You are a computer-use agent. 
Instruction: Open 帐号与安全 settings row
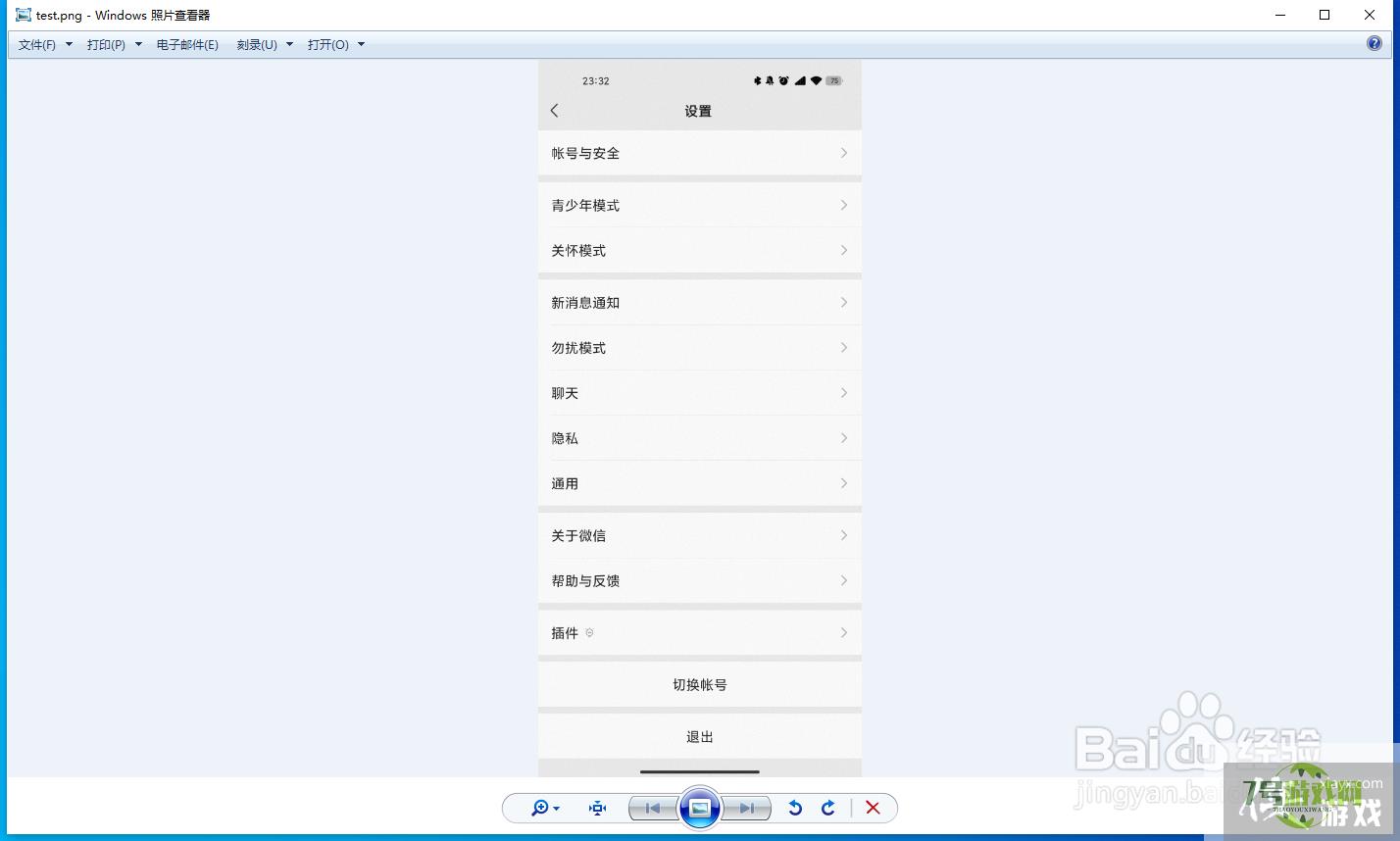tap(699, 153)
